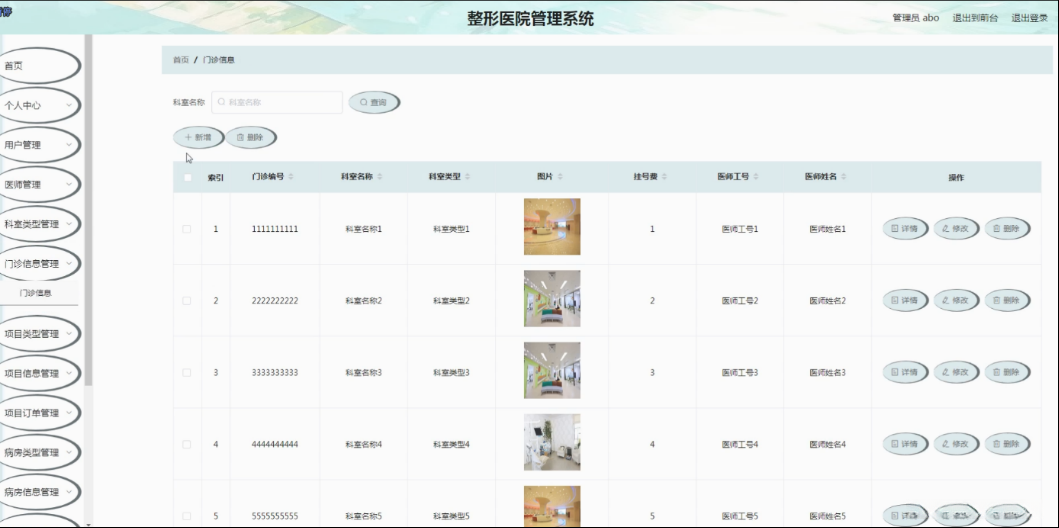Open image thumbnail in row 4444444444
Image resolution: width=1059 pixels, height=528 pixels.
pyautogui.click(x=552, y=442)
